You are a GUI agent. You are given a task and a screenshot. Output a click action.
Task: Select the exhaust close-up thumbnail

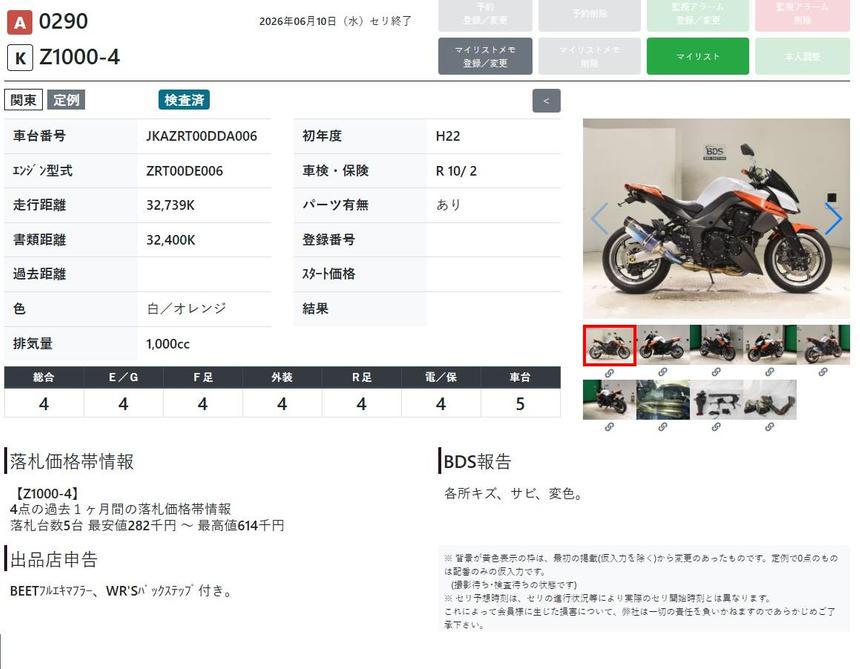tap(663, 400)
